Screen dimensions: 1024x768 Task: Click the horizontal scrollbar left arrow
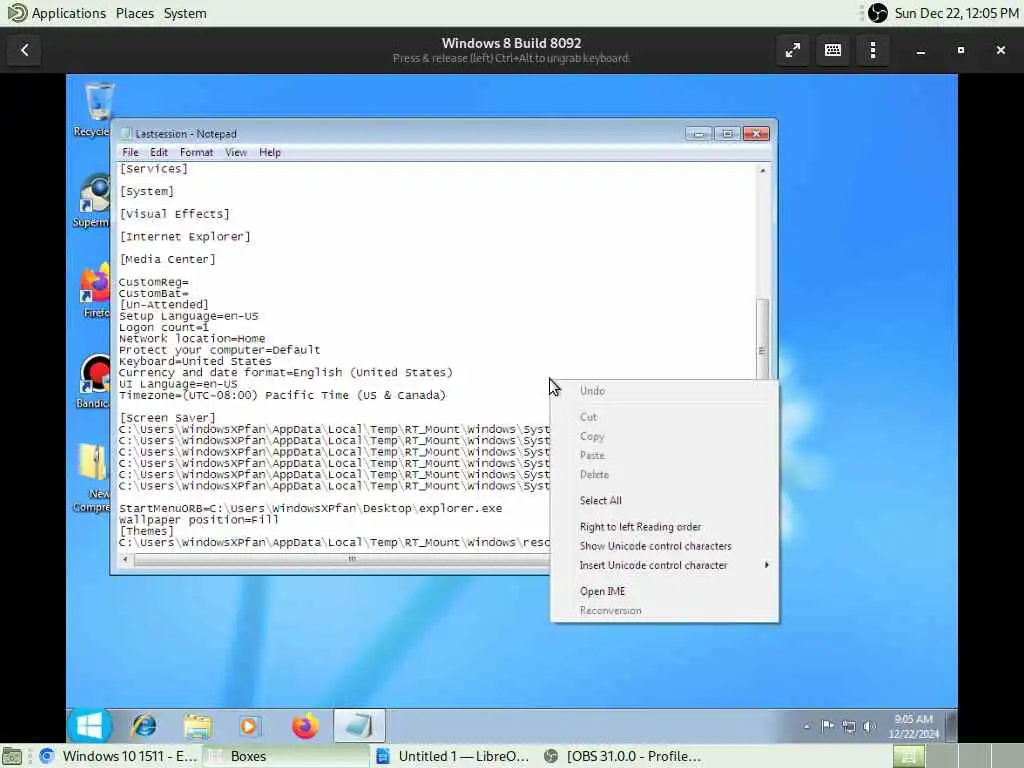(x=125, y=559)
